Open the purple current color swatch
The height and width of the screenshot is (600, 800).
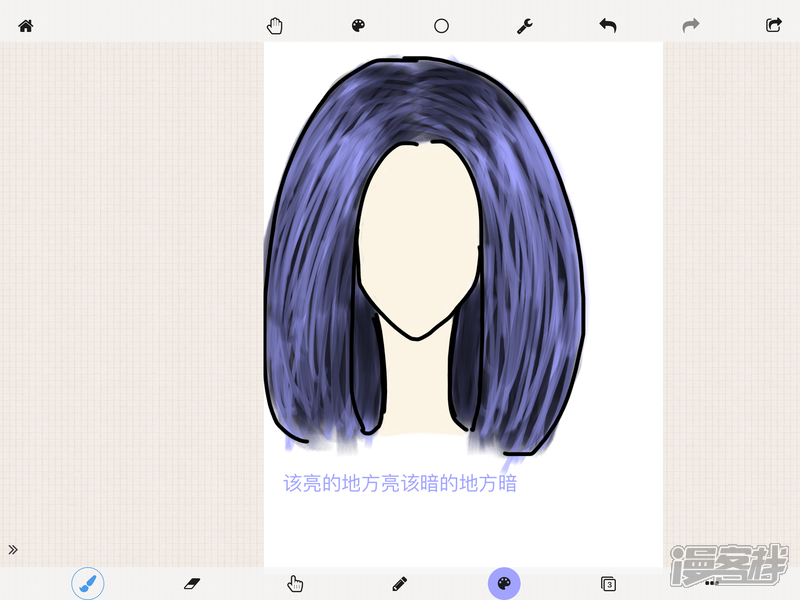click(x=504, y=582)
